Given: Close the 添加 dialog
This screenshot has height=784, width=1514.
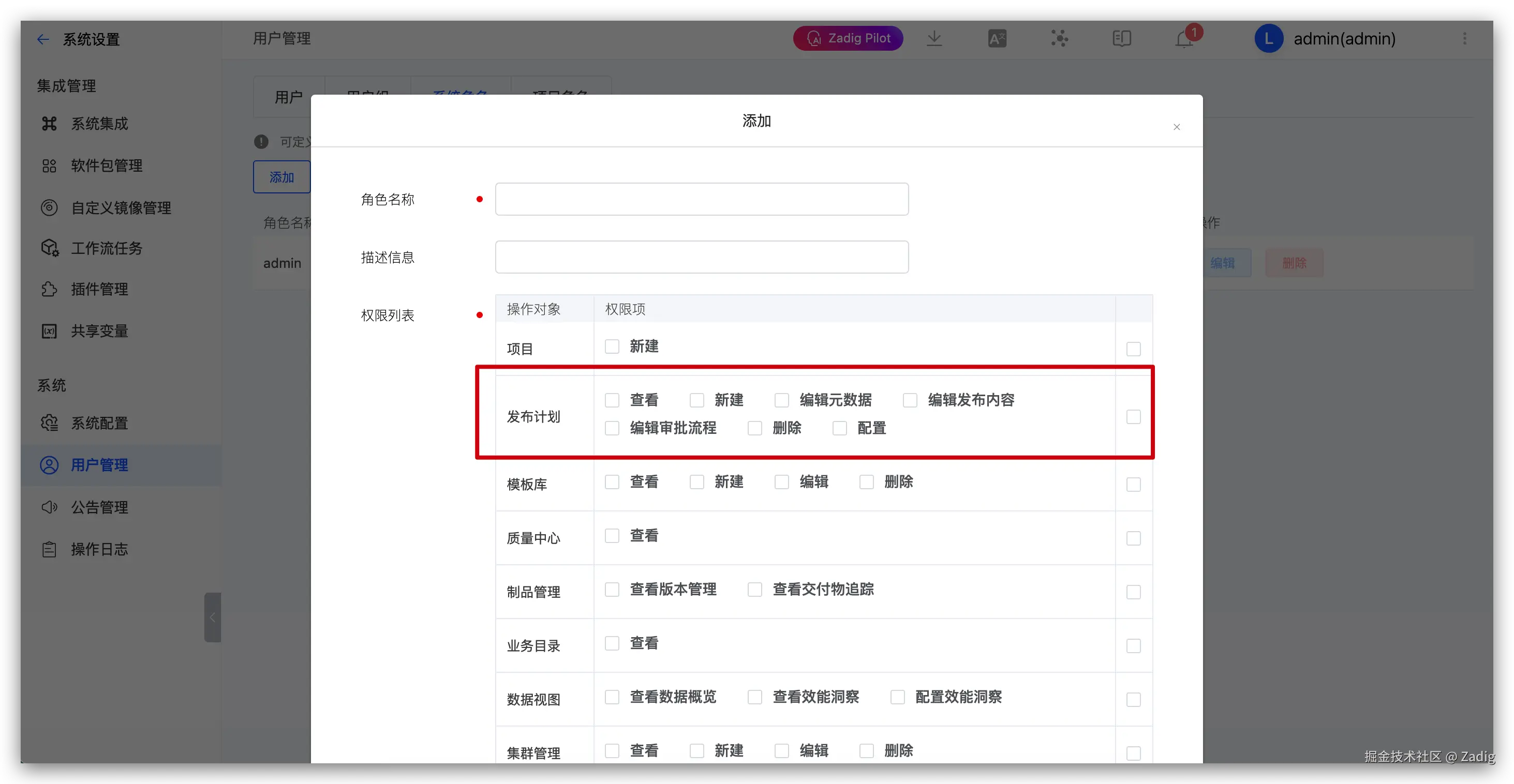Looking at the screenshot, I should 1177,127.
